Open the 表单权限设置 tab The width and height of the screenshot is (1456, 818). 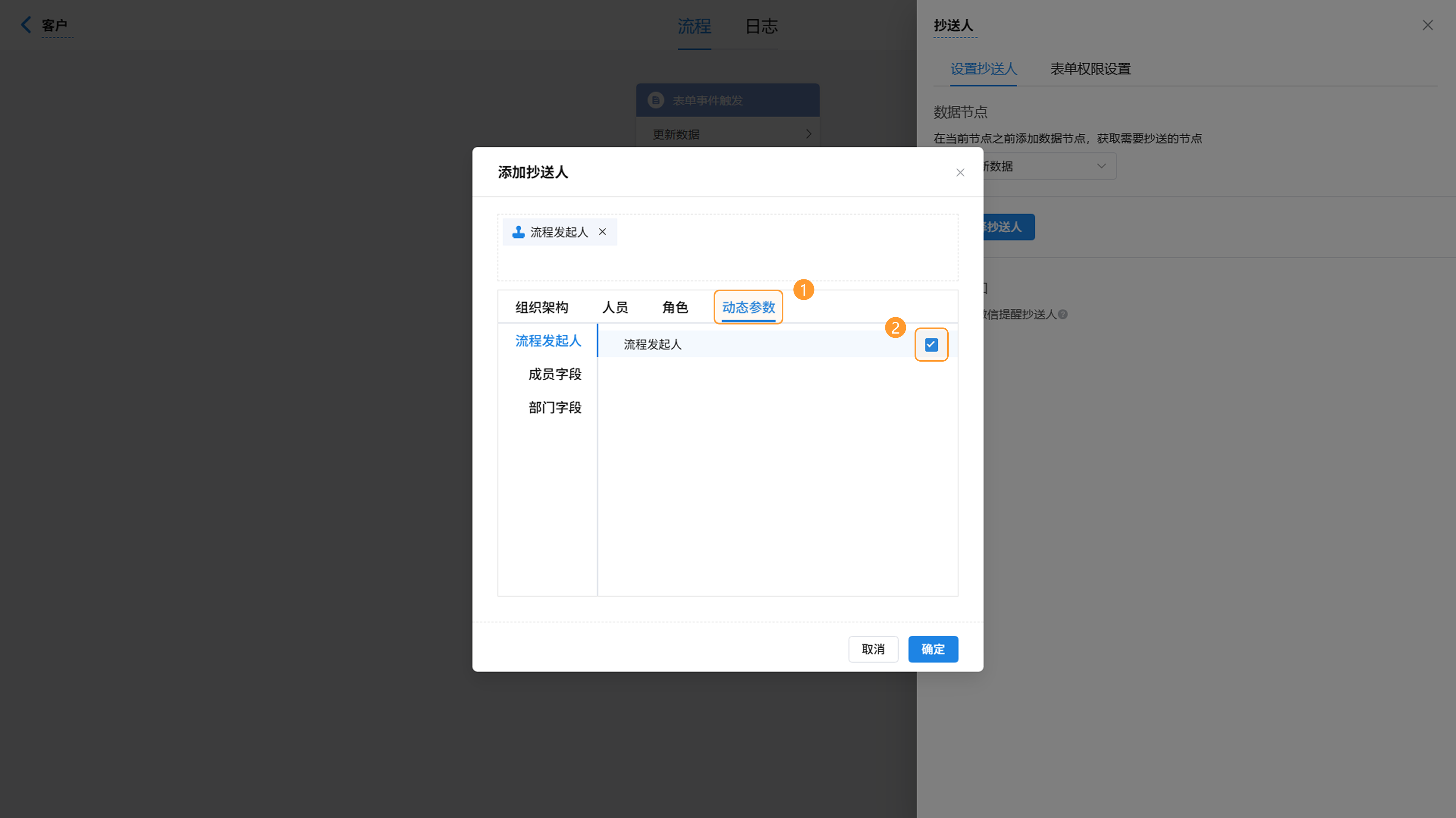coord(1090,69)
